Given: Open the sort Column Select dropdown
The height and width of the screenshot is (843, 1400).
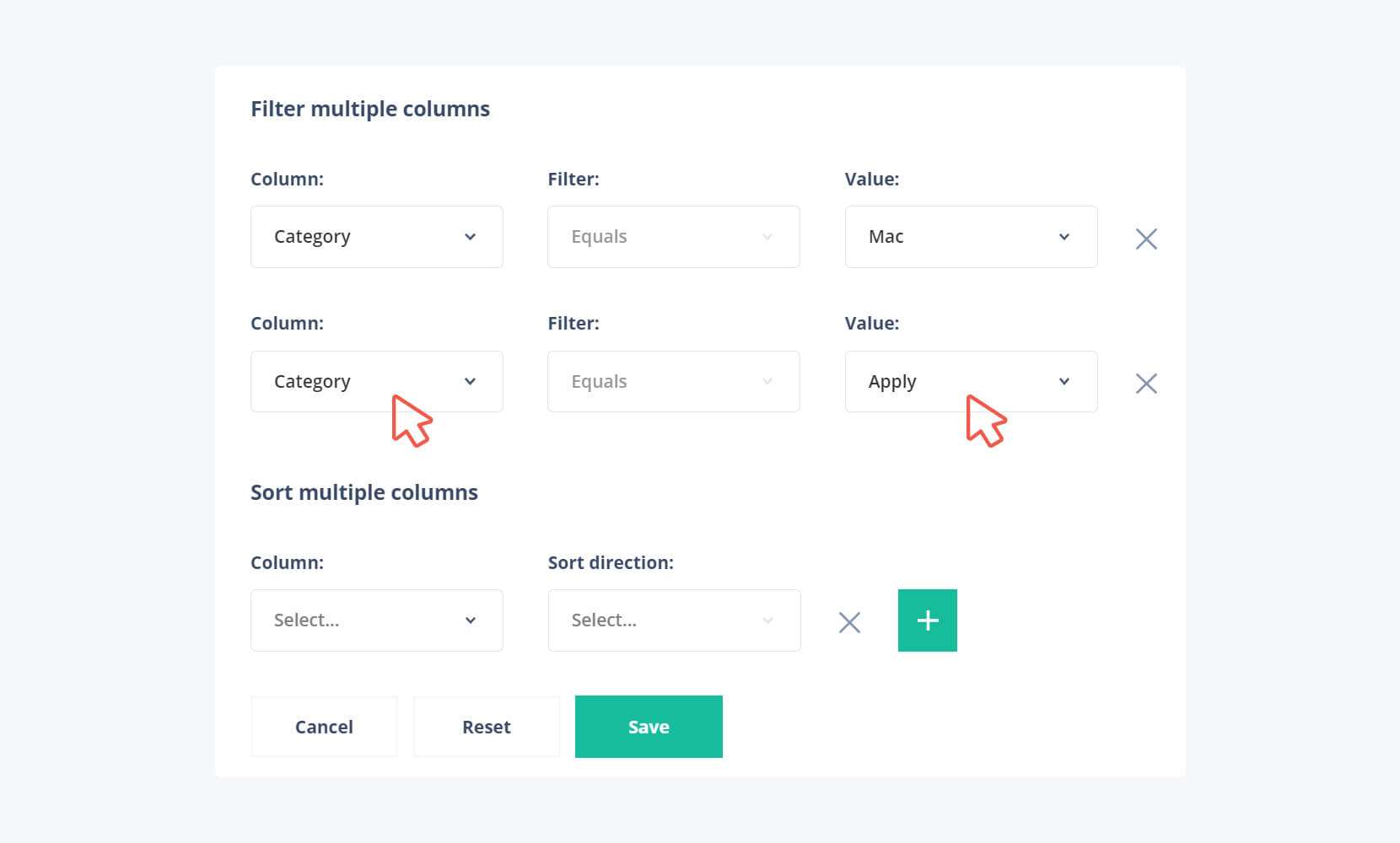Looking at the screenshot, I should pyautogui.click(x=376, y=620).
